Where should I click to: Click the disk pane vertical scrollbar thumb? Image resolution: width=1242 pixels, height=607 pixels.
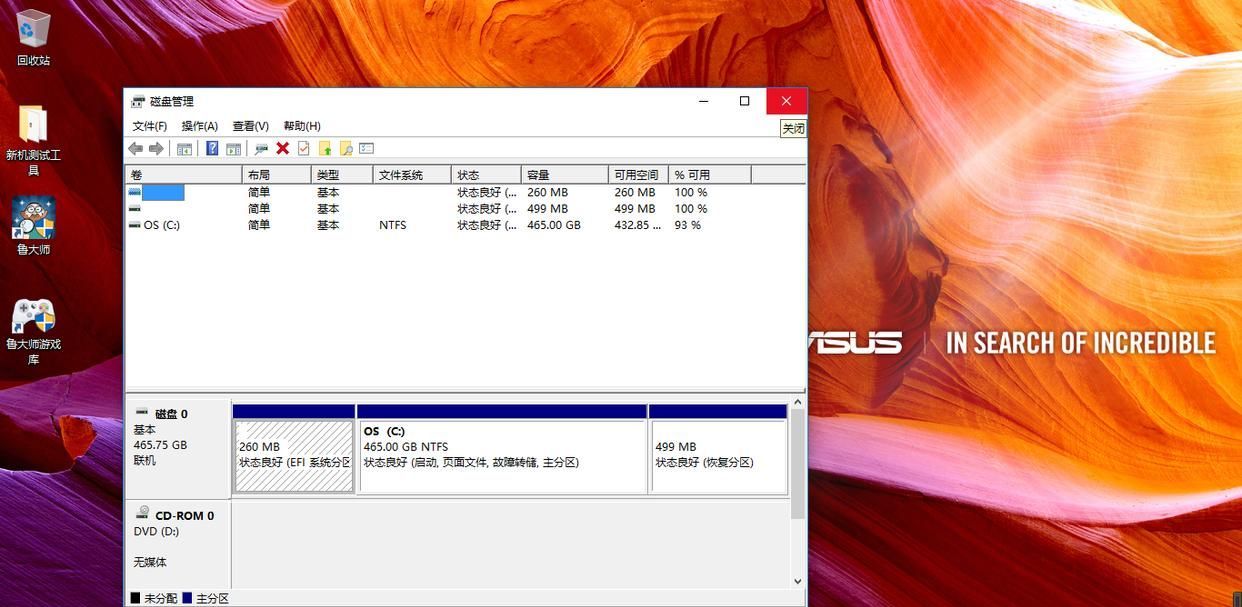[798, 464]
